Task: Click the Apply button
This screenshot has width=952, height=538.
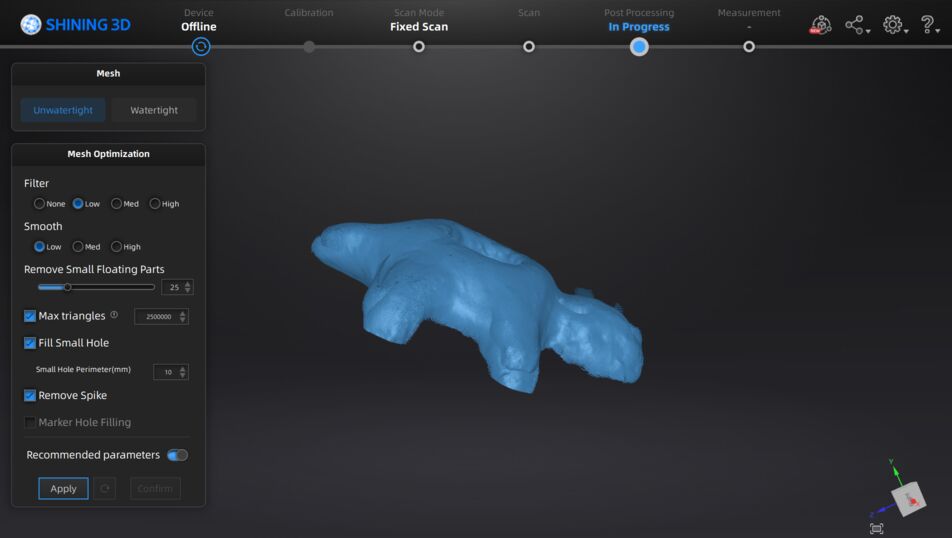Action: 63,488
